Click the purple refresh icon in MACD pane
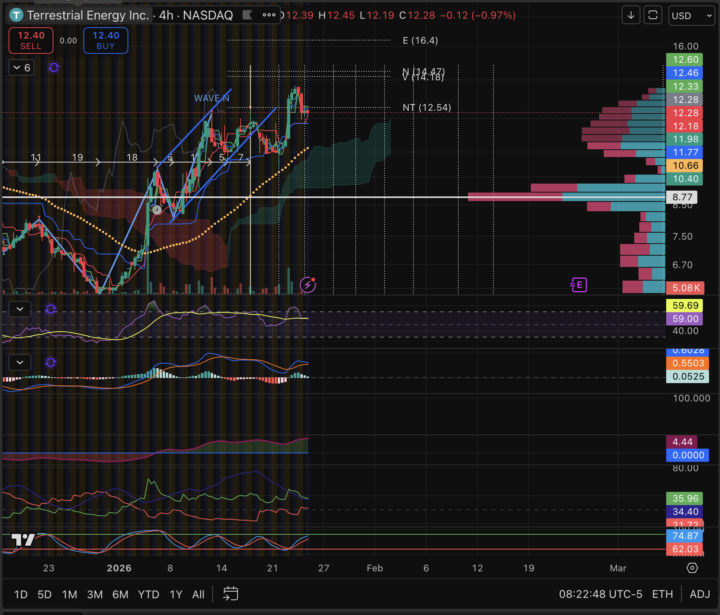 point(51,362)
